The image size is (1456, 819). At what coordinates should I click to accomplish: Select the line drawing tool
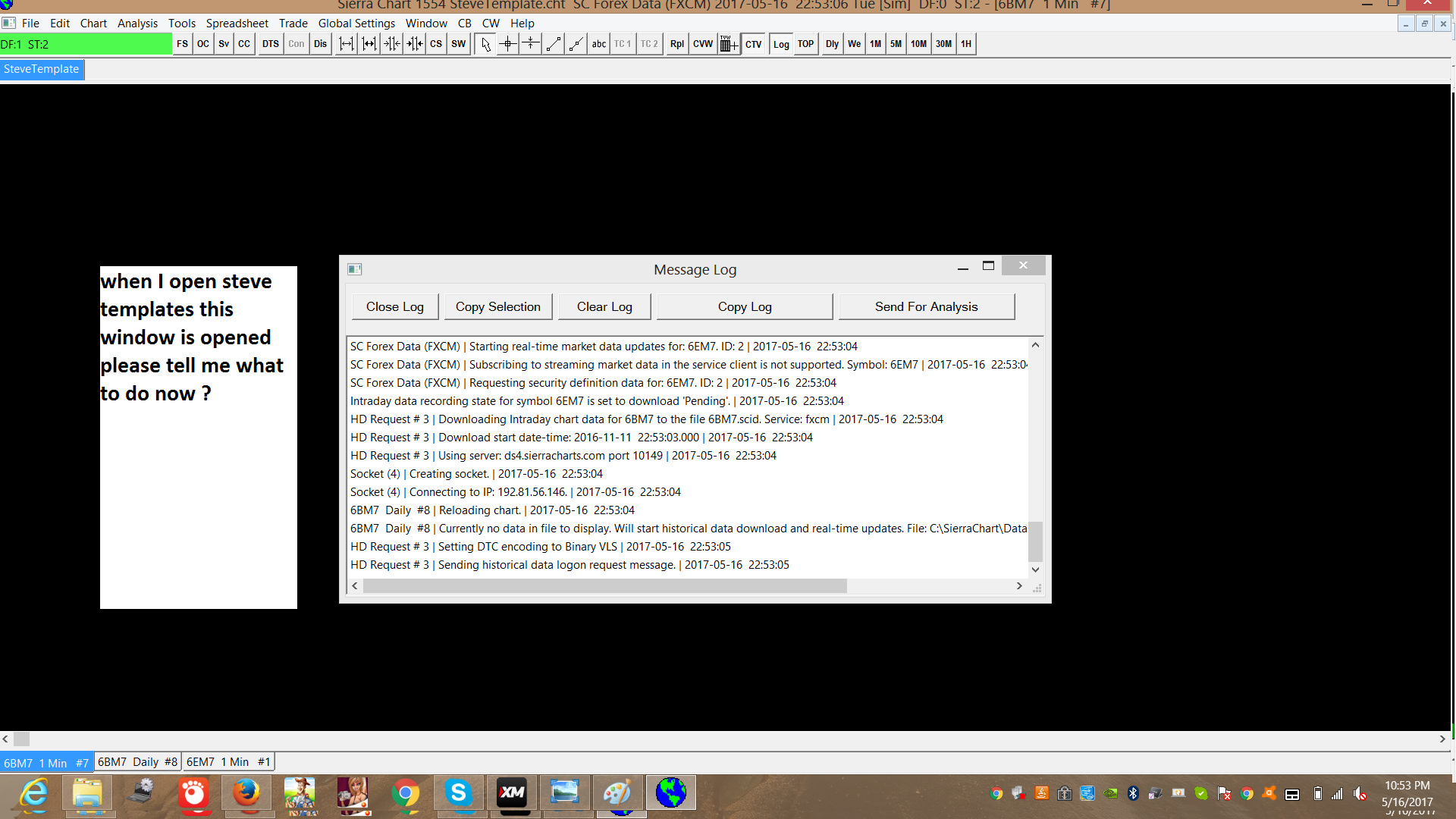554,44
